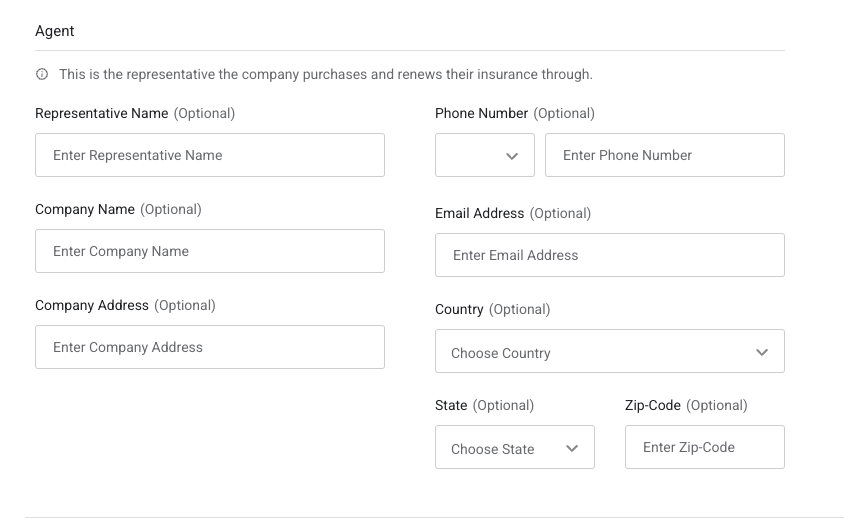Click the Email Address label
This screenshot has height=522, width=844.
[479, 214]
